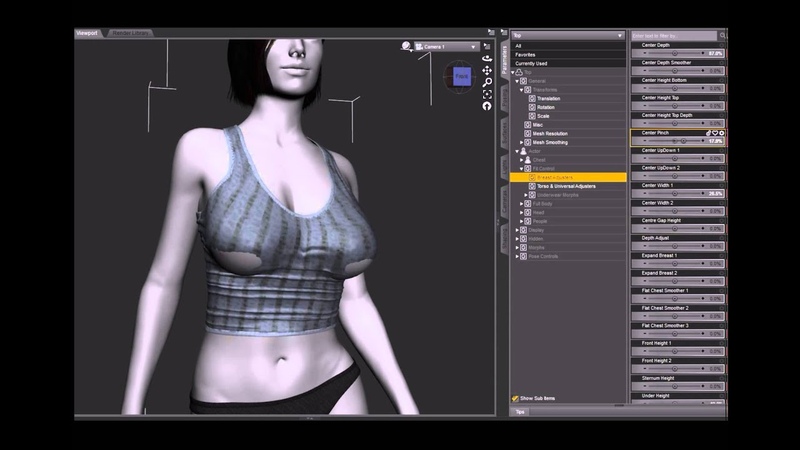Image resolution: width=800 pixels, height=450 pixels.
Task: Open the Shaping side tab
Action: [505, 239]
